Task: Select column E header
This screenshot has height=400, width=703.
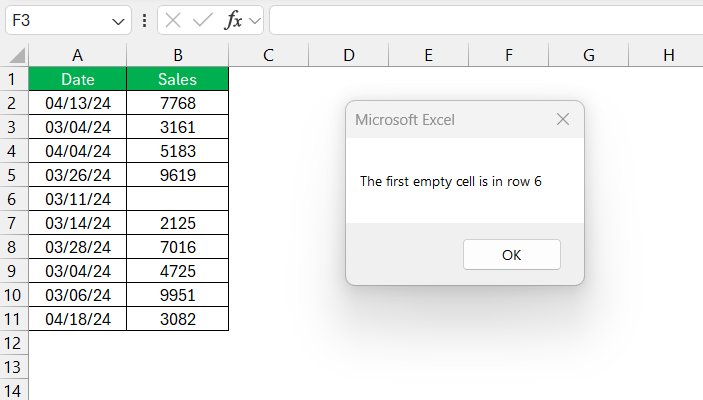Action: (429, 55)
